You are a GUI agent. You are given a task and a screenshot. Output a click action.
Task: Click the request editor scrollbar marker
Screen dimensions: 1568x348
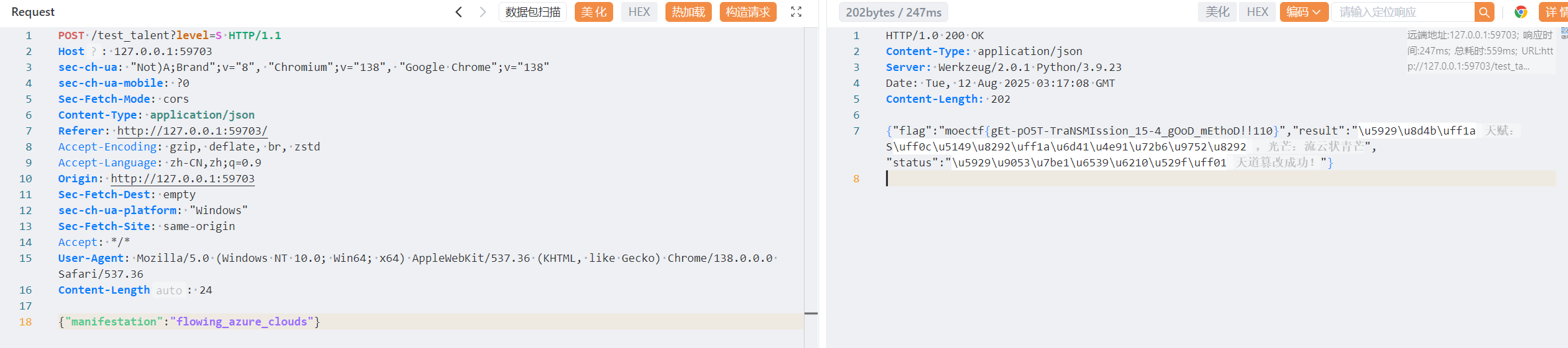click(810, 313)
